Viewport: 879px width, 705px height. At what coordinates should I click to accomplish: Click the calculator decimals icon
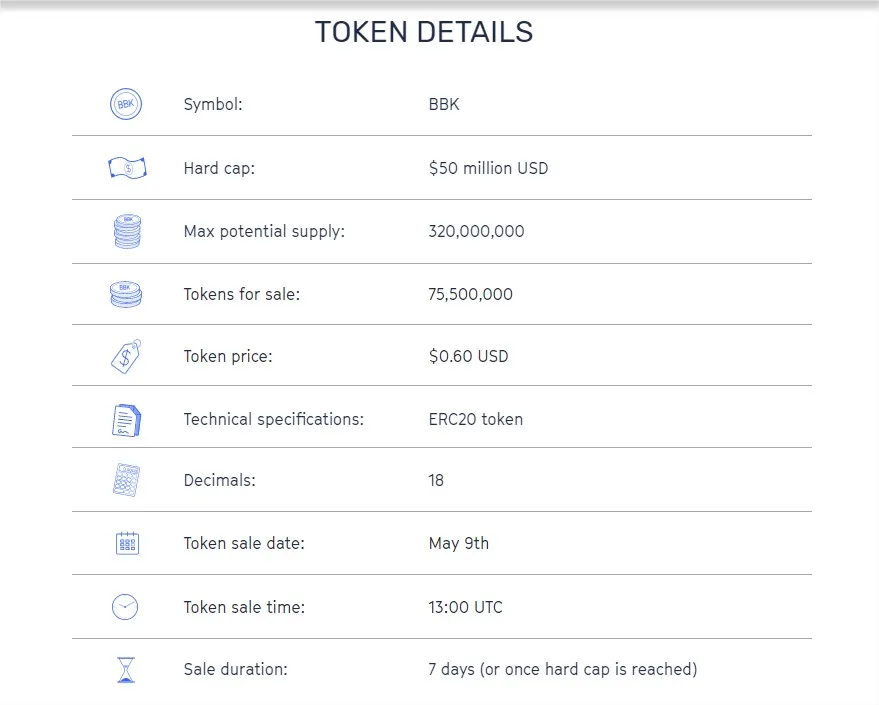tap(126, 480)
